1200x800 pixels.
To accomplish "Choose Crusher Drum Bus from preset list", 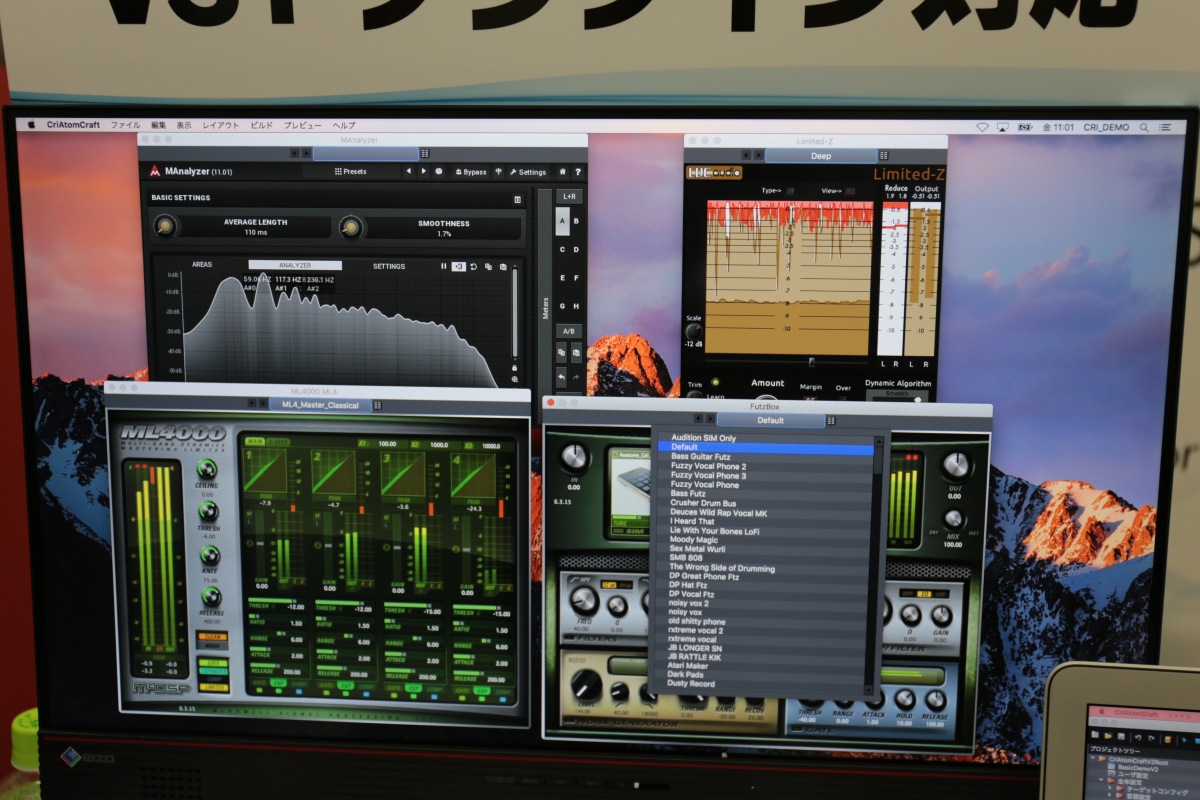I will tap(703, 503).
